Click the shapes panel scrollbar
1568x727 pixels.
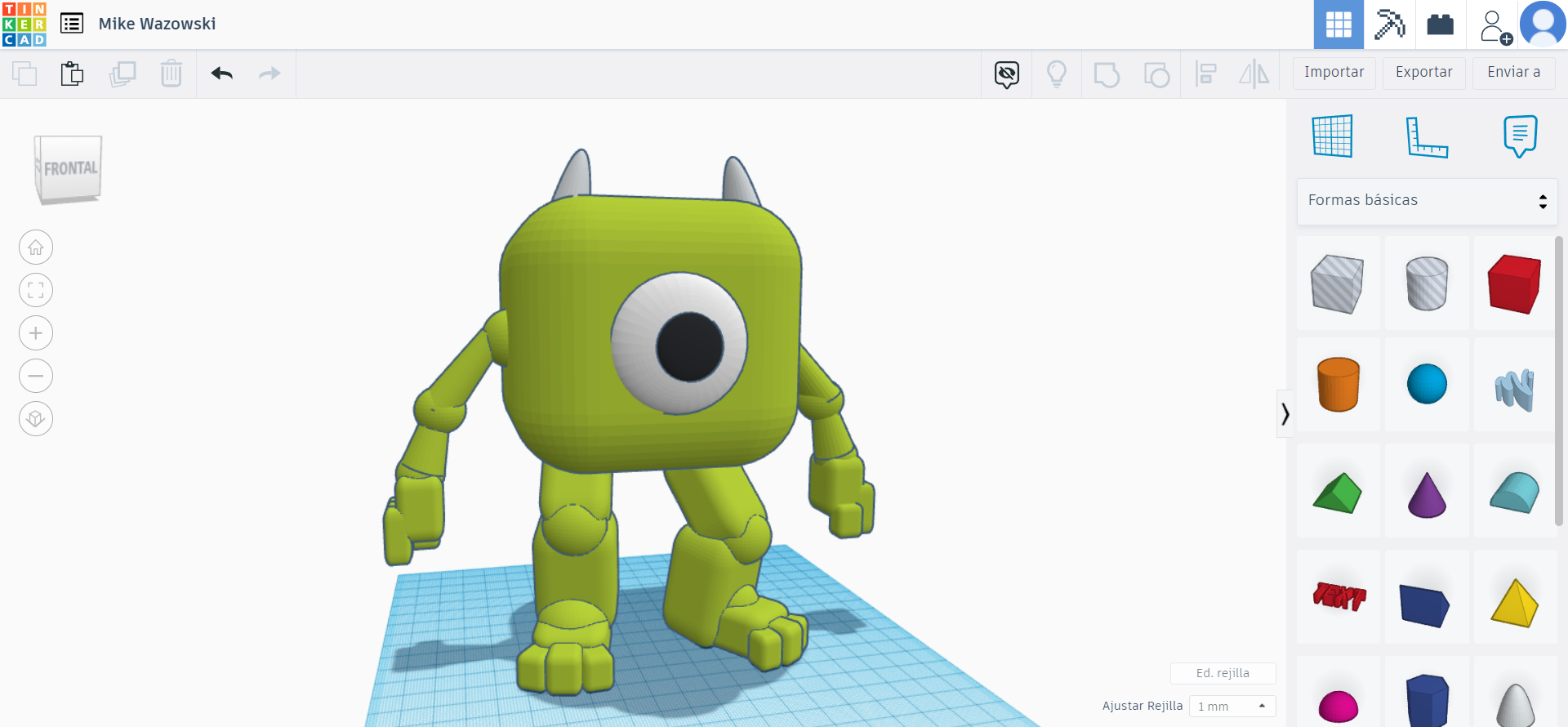click(x=1559, y=381)
